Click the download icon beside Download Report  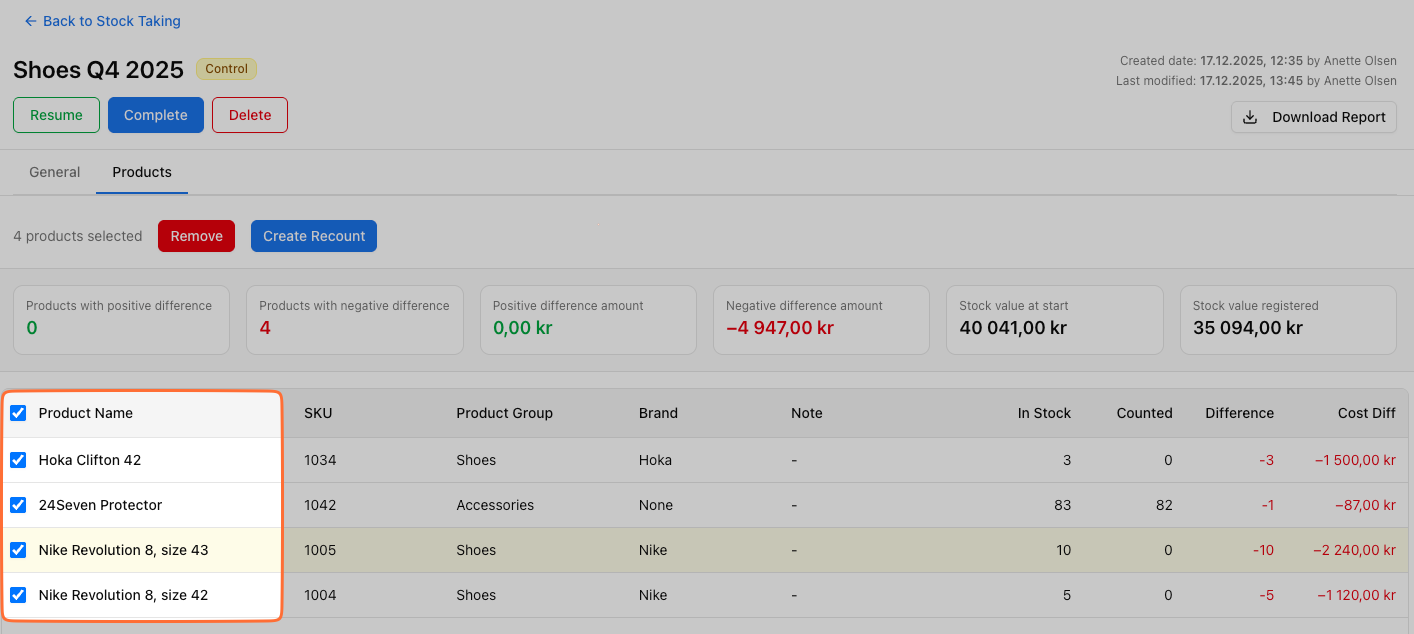point(1250,117)
